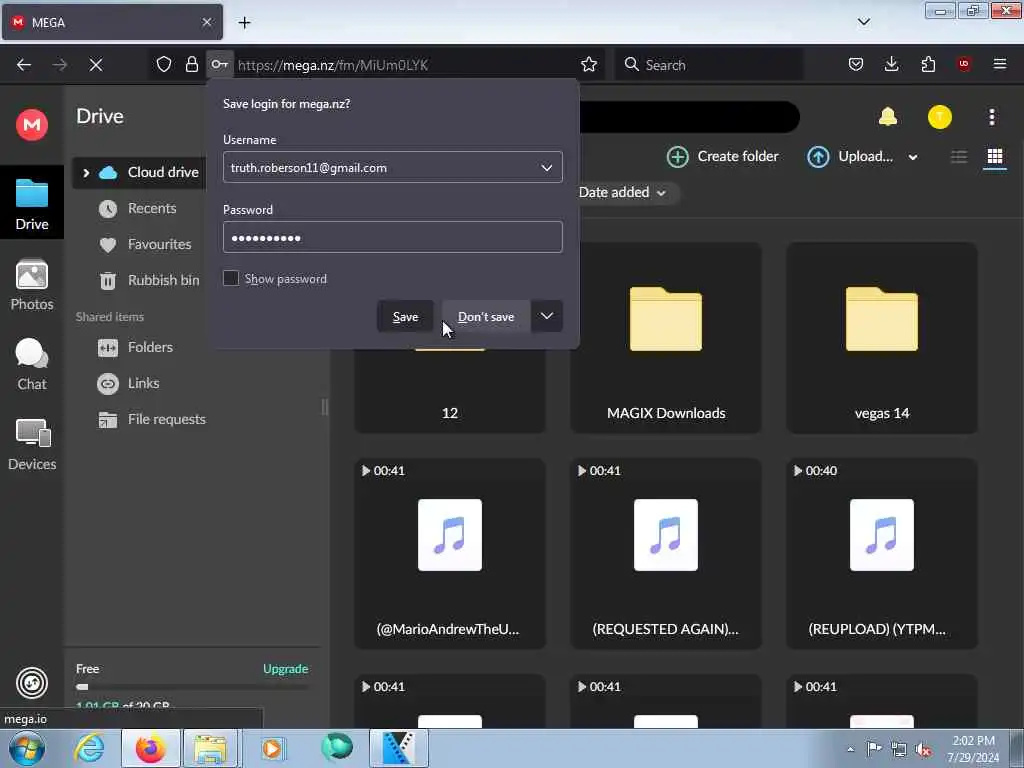This screenshot has height=768, width=1024.
Task: Open the Windows Start button
Action: pos(27,749)
